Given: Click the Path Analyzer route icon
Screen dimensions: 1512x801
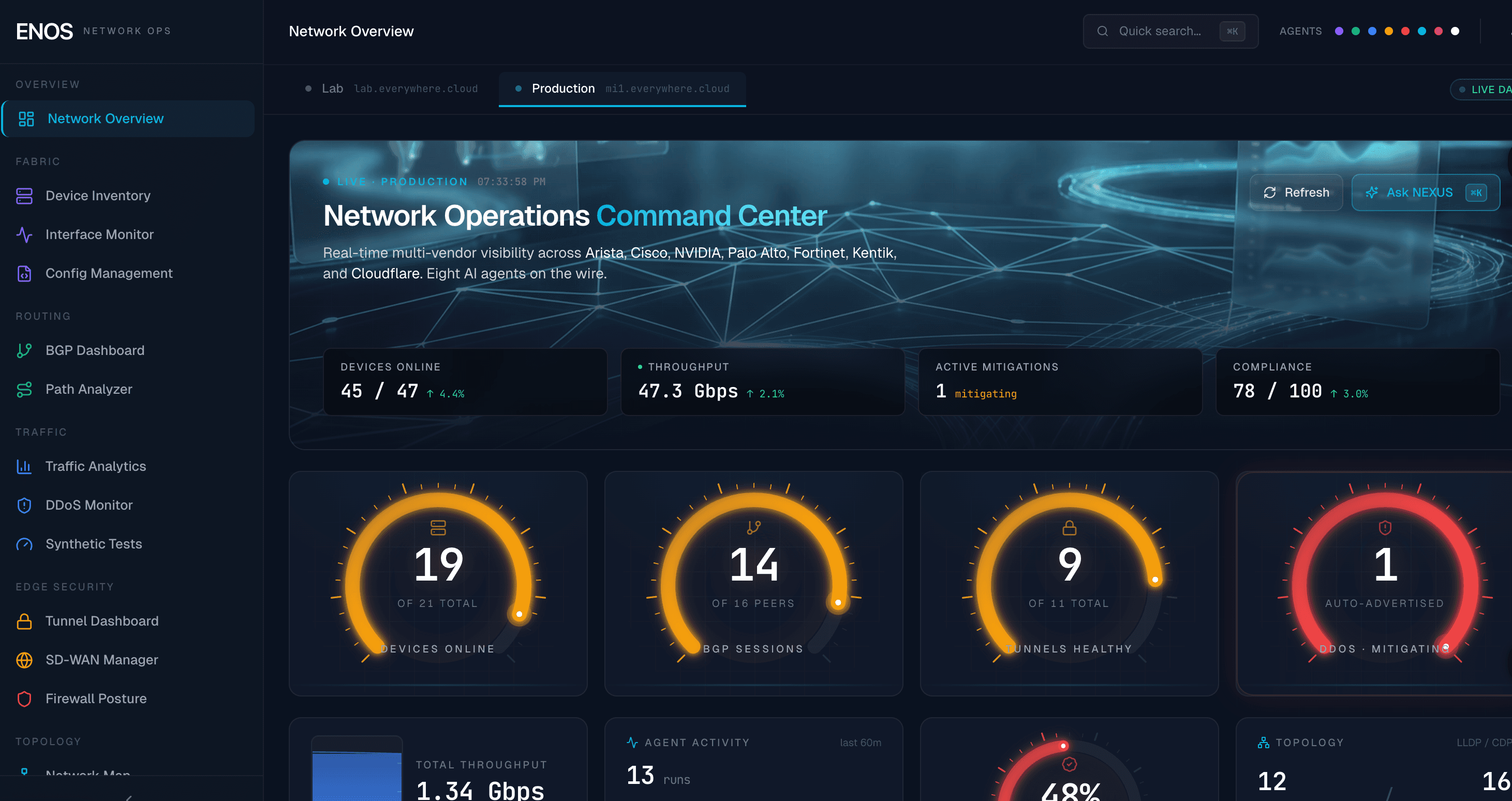Looking at the screenshot, I should coord(24,390).
